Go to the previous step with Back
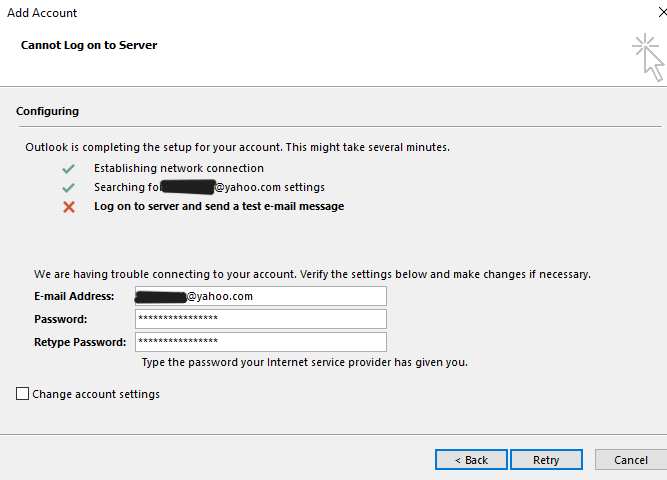Image resolution: width=667 pixels, height=480 pixels. coord(471,460)
